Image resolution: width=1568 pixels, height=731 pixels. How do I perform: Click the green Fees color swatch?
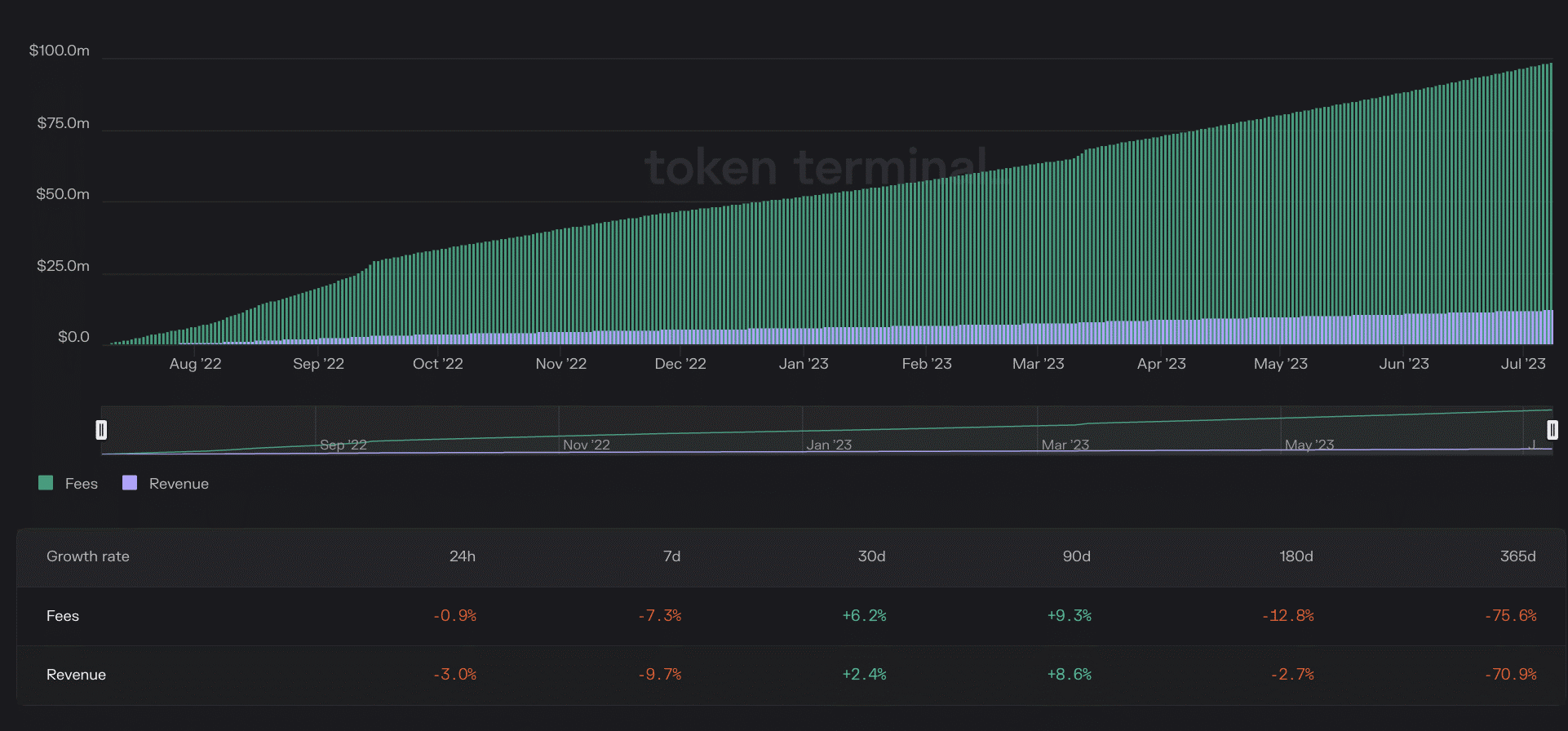pos(46,483)
